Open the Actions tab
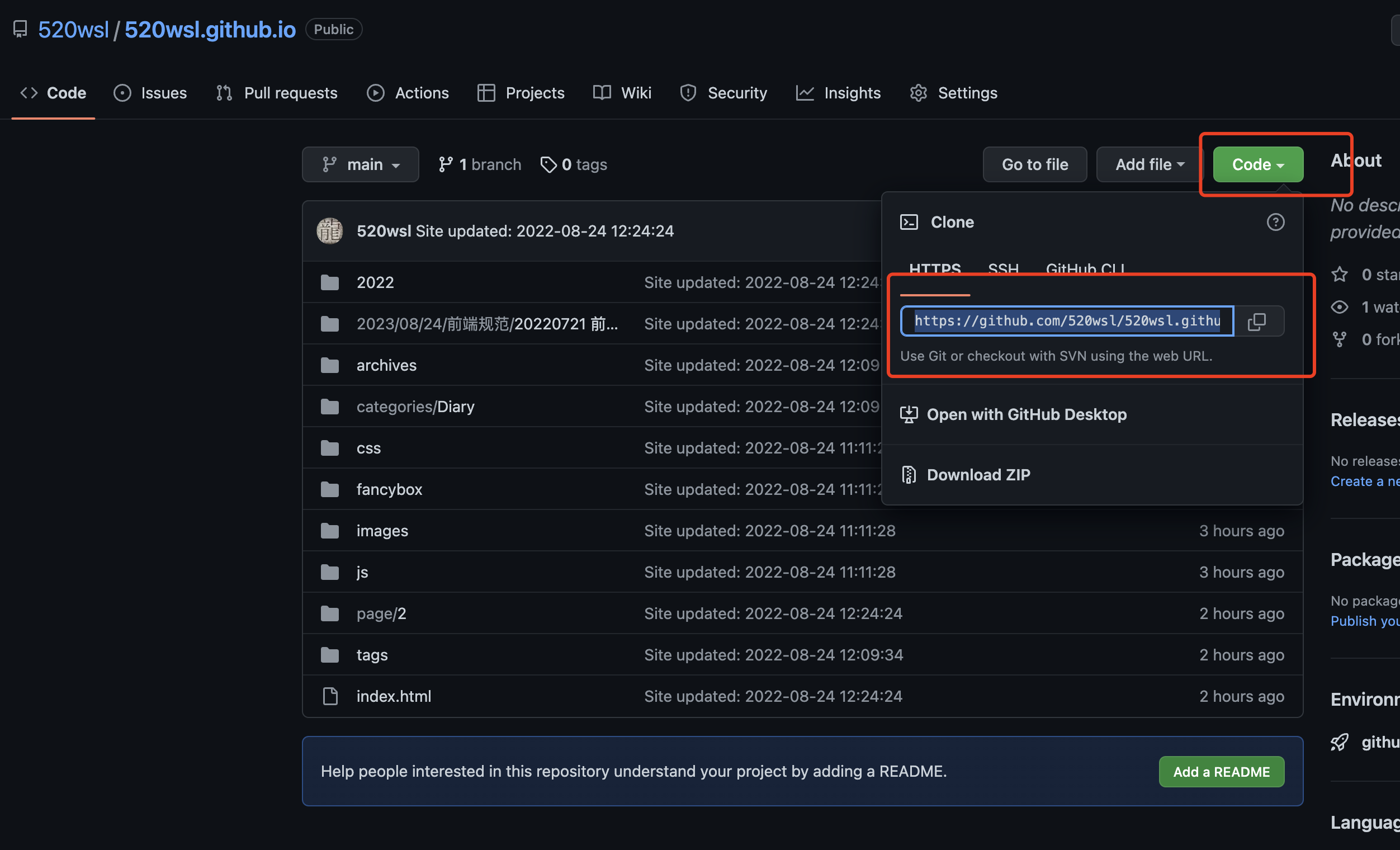 pyautogui.click(x=408, y=93)
